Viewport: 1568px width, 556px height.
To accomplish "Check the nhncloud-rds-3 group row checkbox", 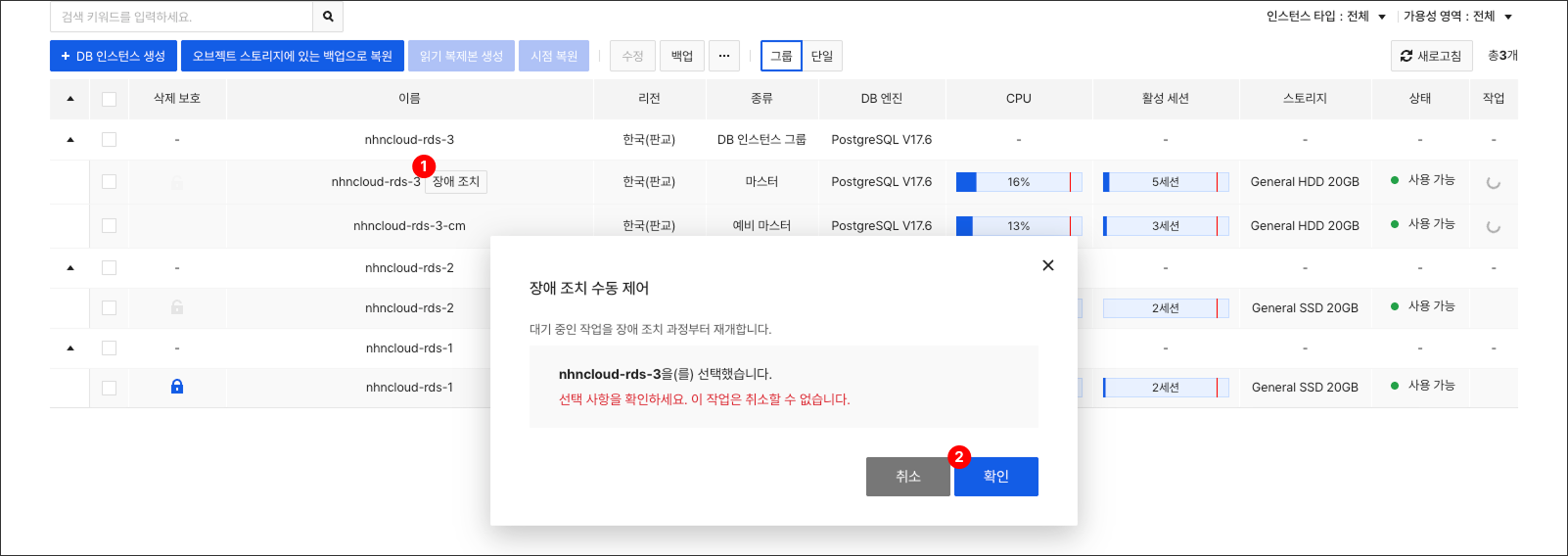I will click(109, 140).
